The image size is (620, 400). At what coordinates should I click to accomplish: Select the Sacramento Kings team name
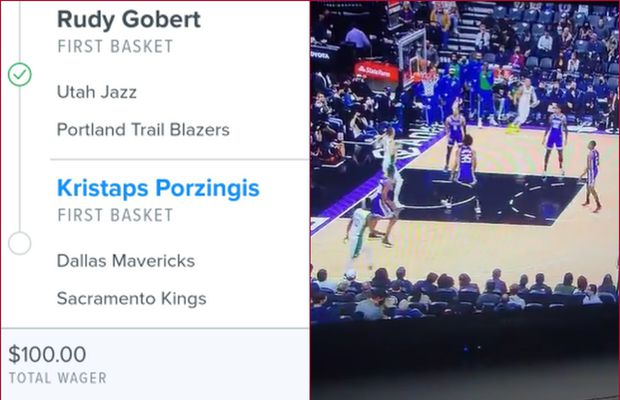coord(132,298)
